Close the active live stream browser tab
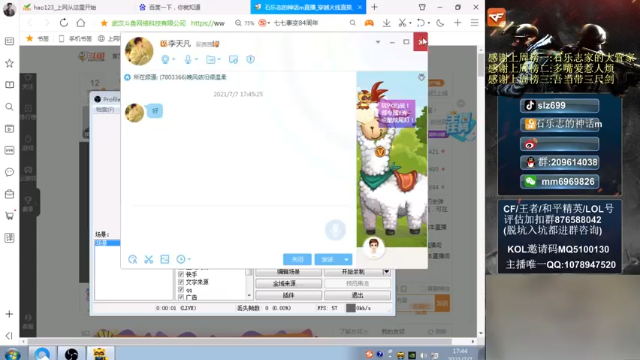 (360, 7)
